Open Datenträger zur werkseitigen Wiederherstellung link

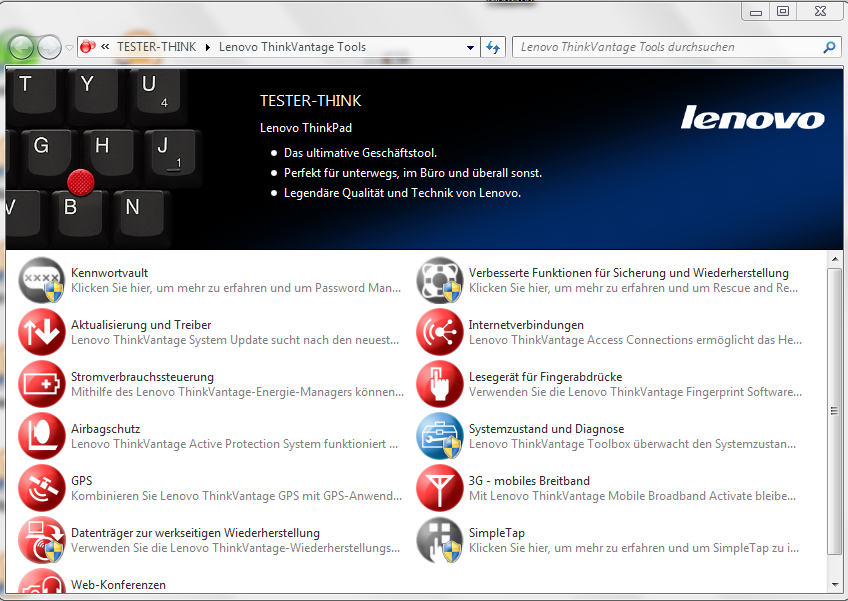click(195, 533)
